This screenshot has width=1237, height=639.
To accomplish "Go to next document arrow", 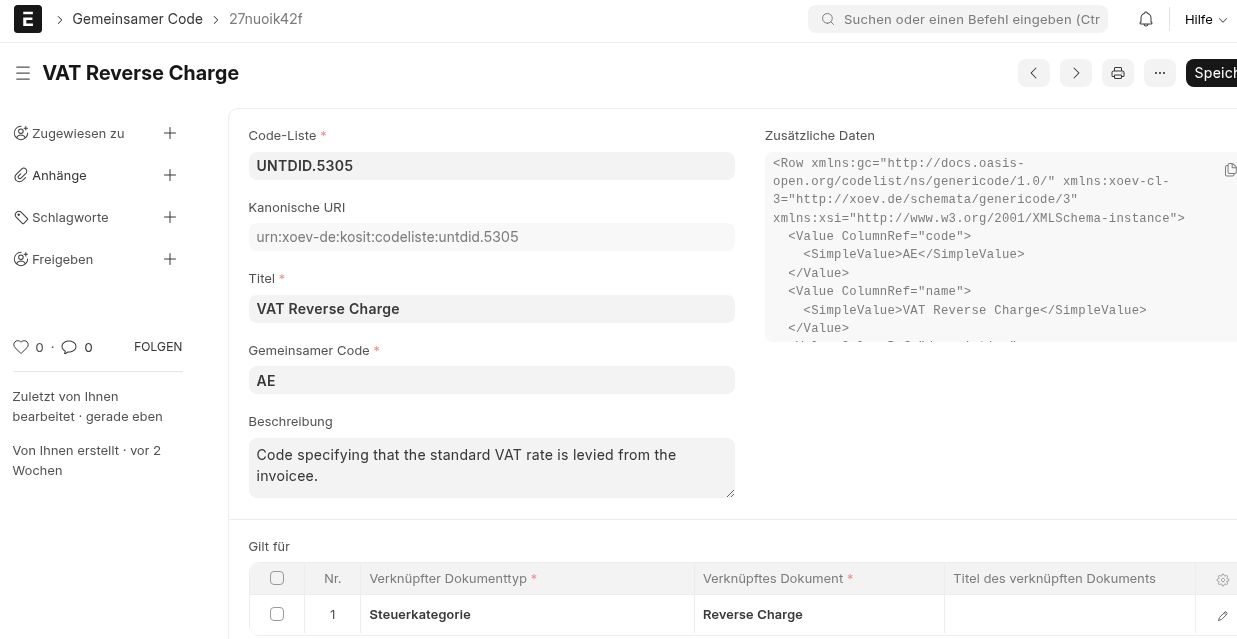I will click(x=1075, y=73).
